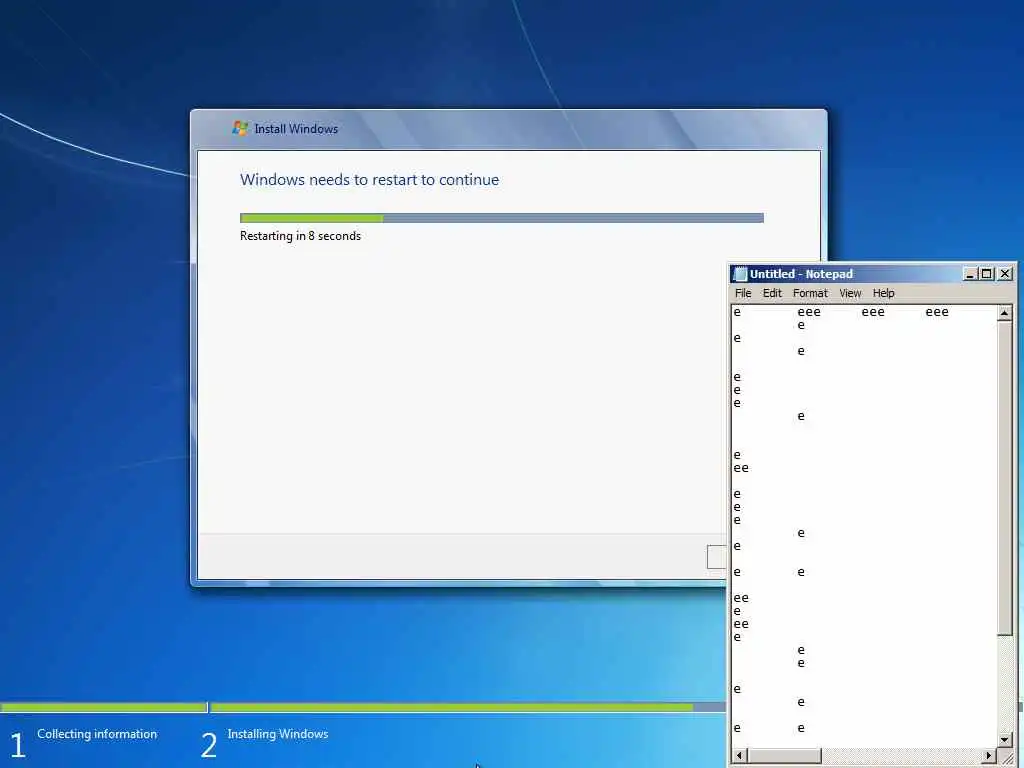Open the Format menu in Notepad
This screenshot has width=1024, height=768.
[810, 293]
